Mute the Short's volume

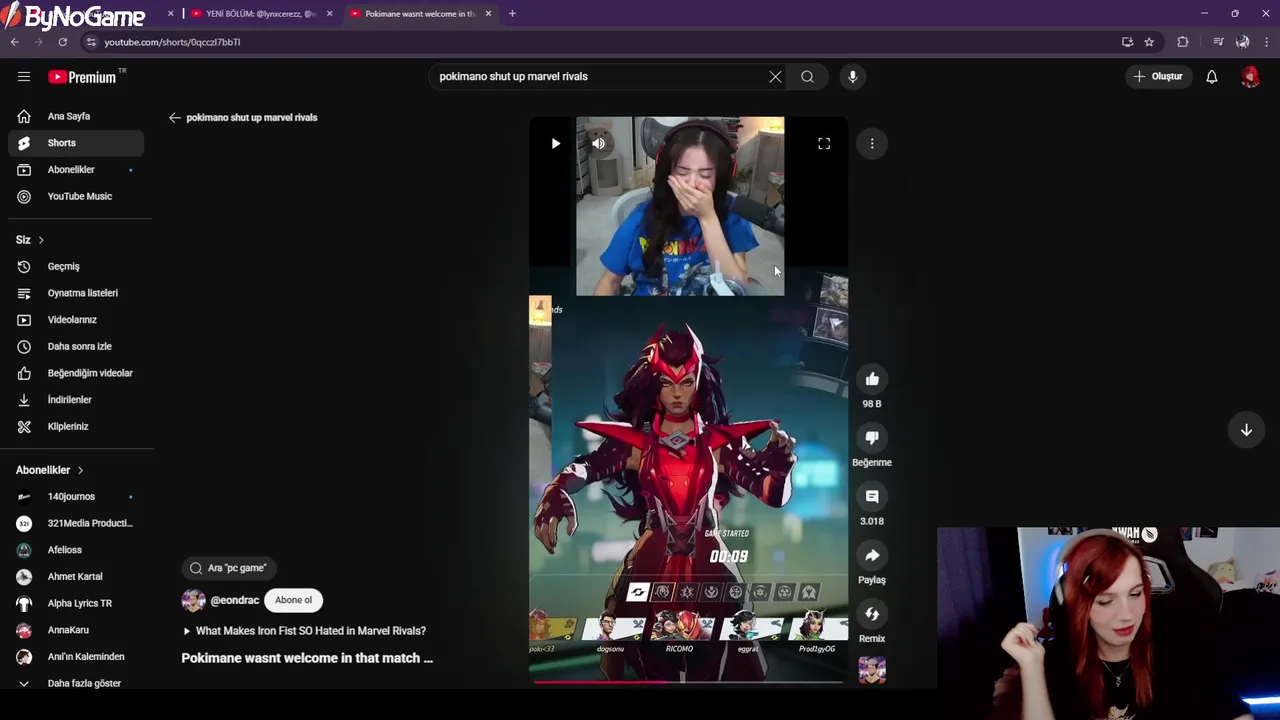click(x=598, y=143)
